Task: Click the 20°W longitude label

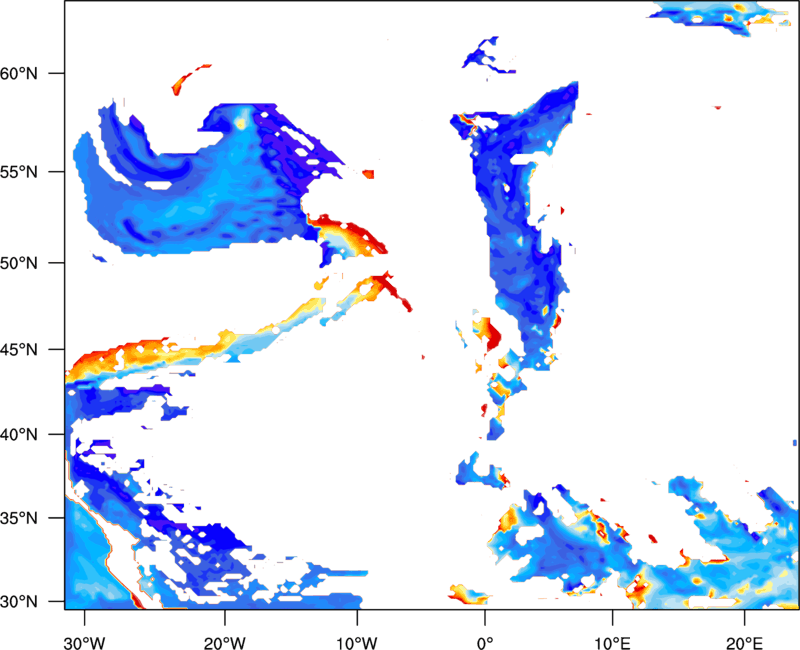Action: pos(225,643)
